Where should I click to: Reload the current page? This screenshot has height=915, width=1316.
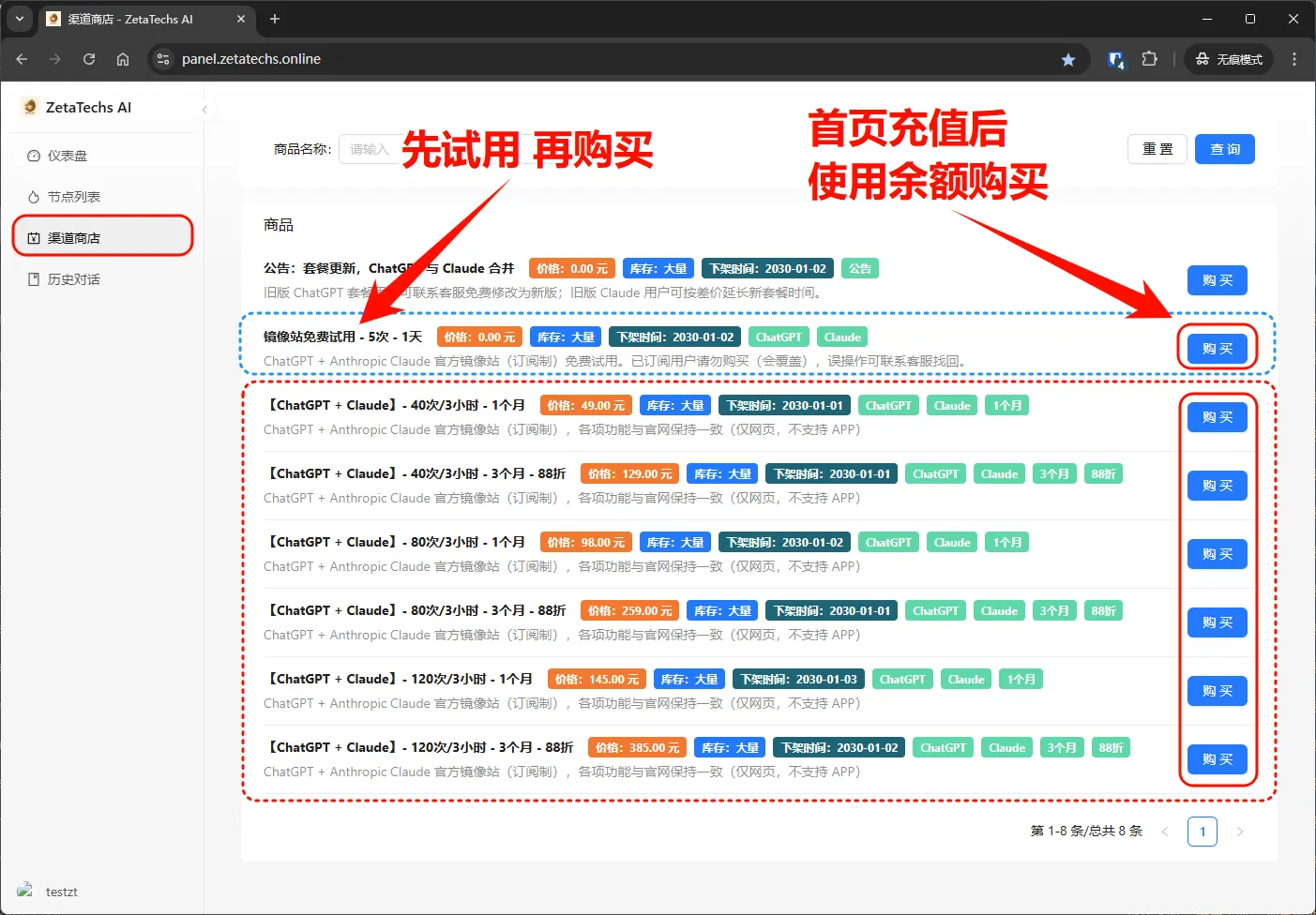click(89, 59)
